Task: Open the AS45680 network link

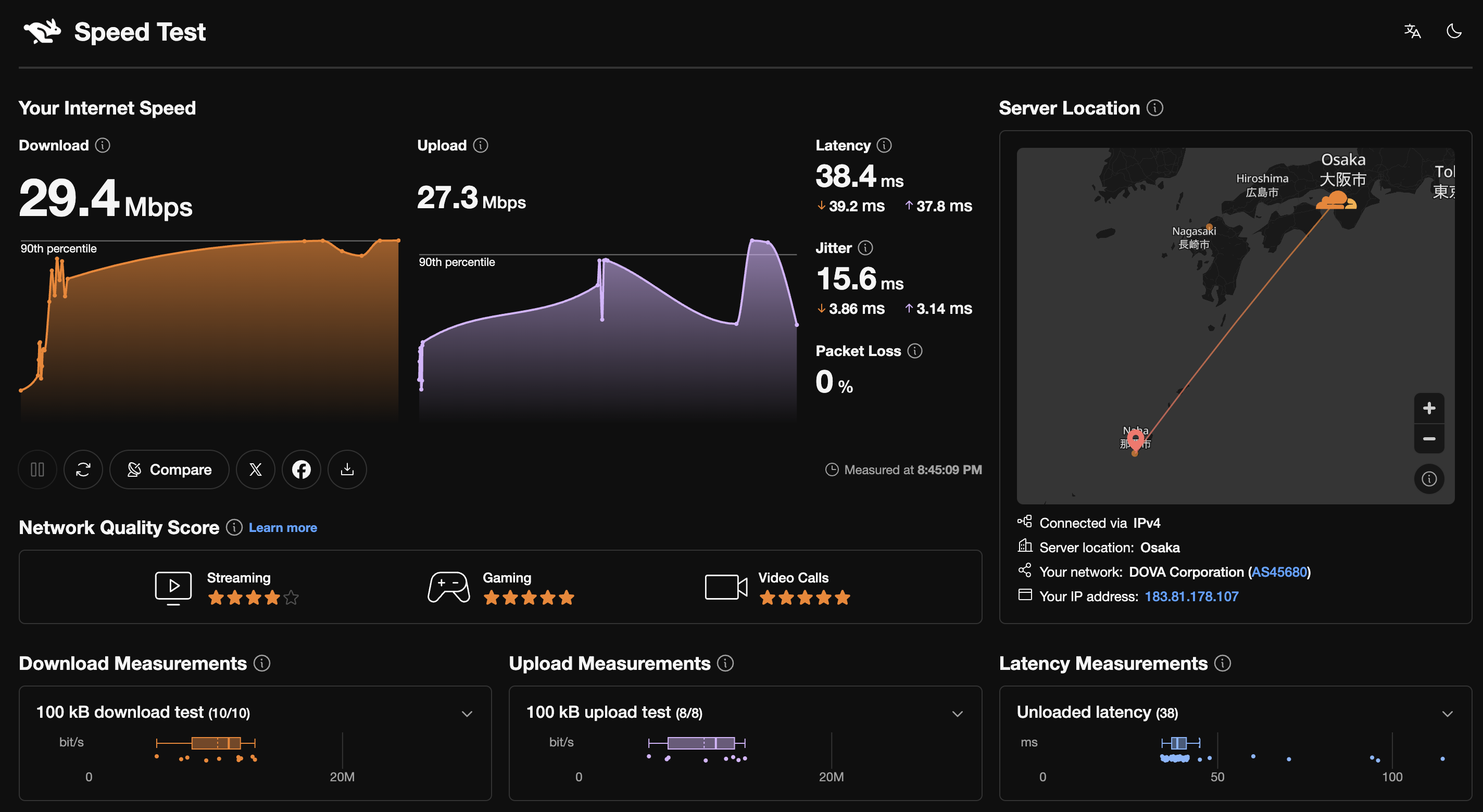Action: coord(1279,572)
